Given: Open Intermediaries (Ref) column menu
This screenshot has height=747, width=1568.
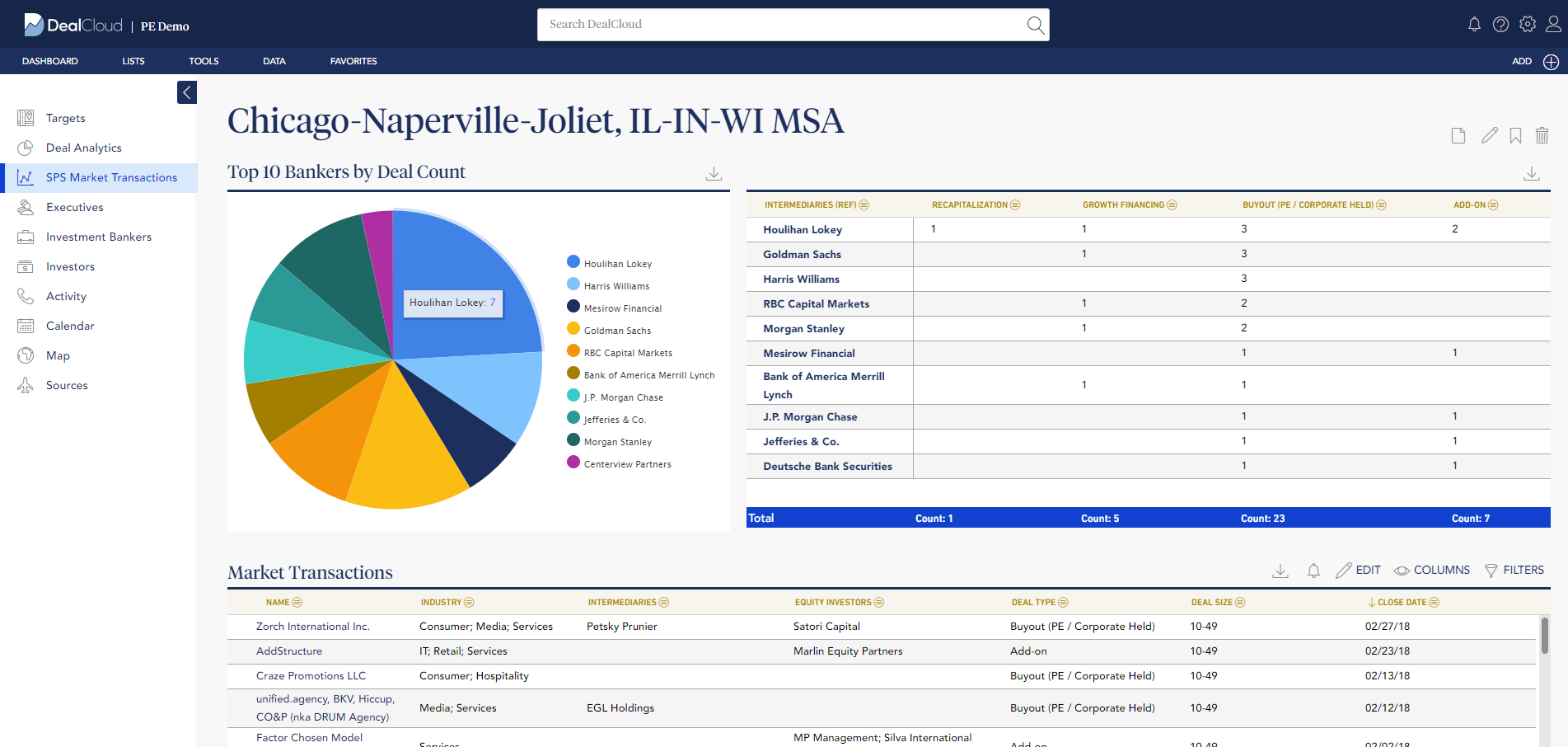Looking at the screenshot, I should click(x=864, y=204).
